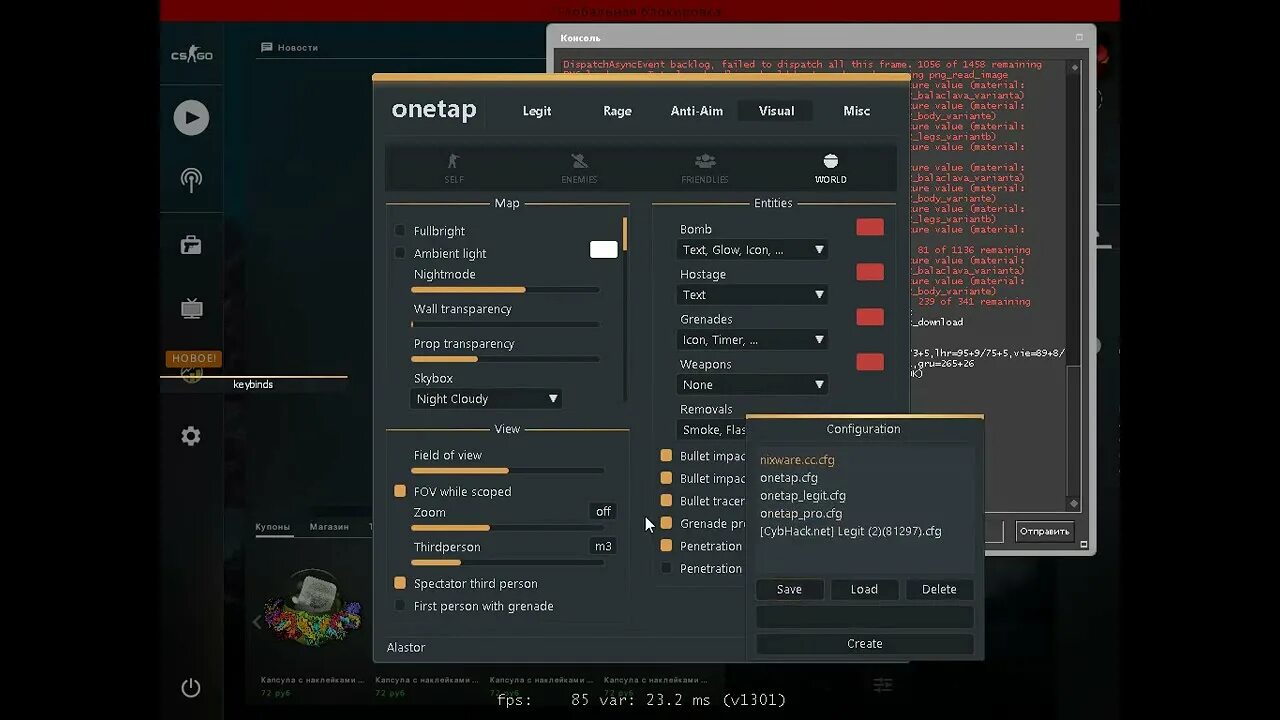Disable Spectator third person

pos(400,583)
